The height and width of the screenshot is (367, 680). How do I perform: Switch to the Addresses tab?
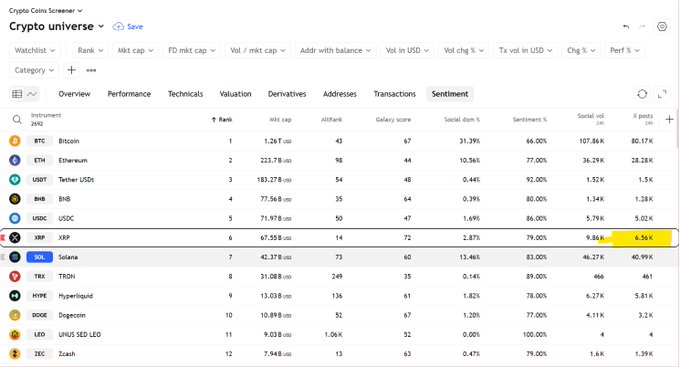pyautogui.click(x=340, y=94)
